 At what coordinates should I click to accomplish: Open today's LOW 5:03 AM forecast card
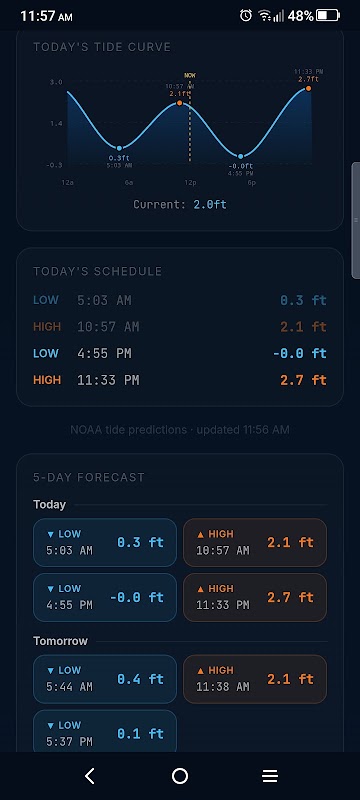coord(105,542)
